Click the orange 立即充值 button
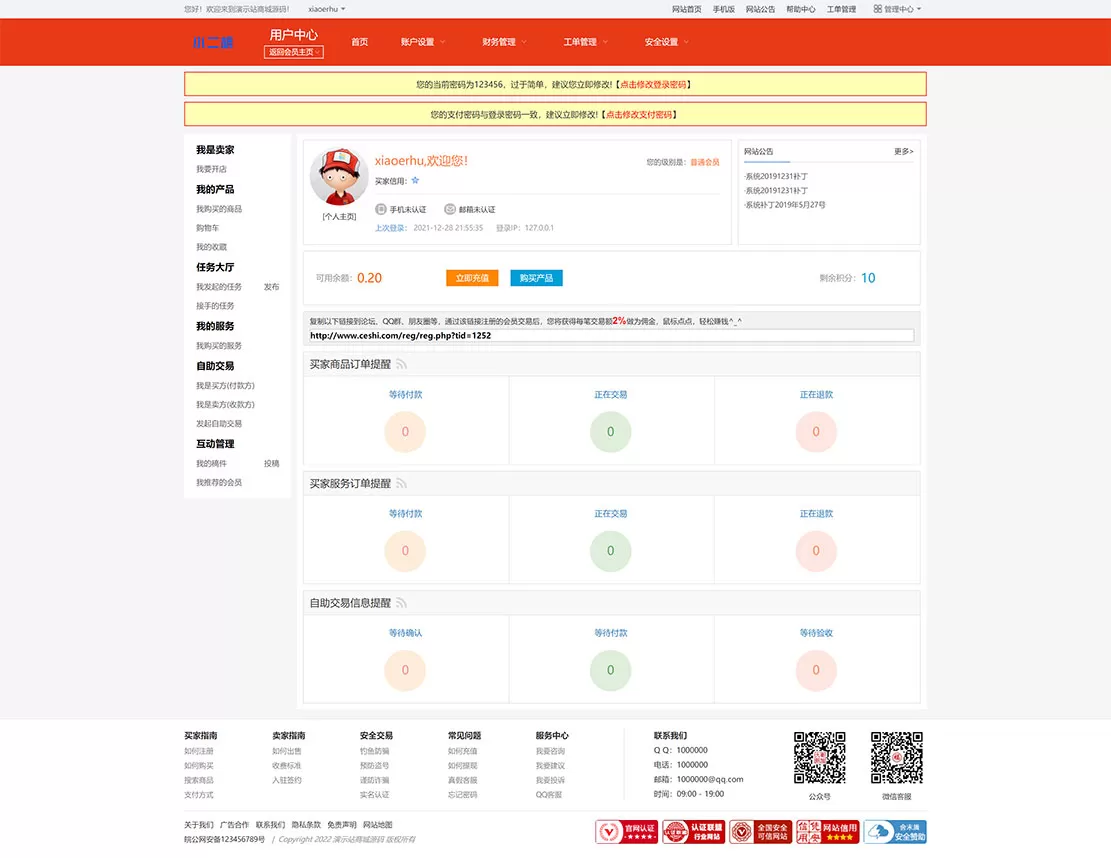 tap(472, 278)
